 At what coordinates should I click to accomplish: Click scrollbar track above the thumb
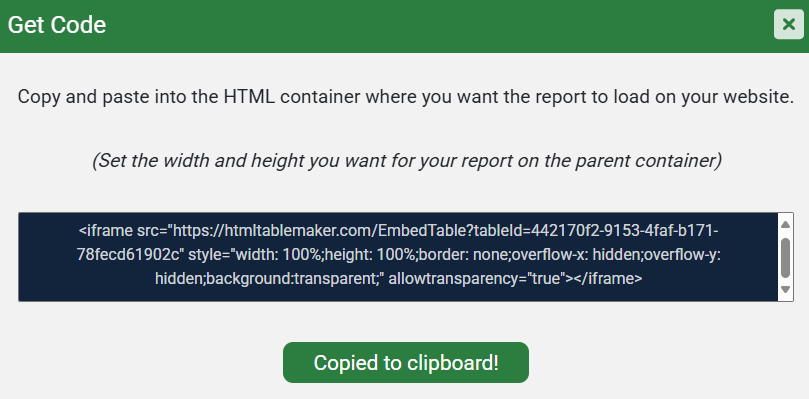785,234
